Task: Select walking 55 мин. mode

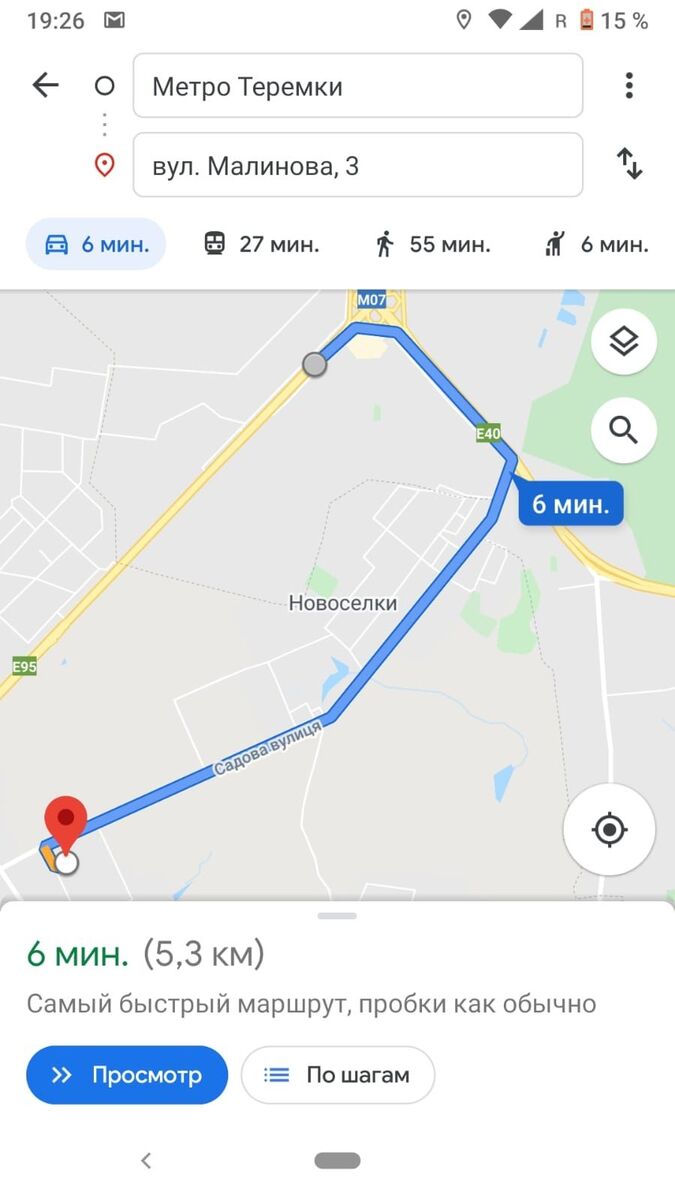Action: point(432,244)
